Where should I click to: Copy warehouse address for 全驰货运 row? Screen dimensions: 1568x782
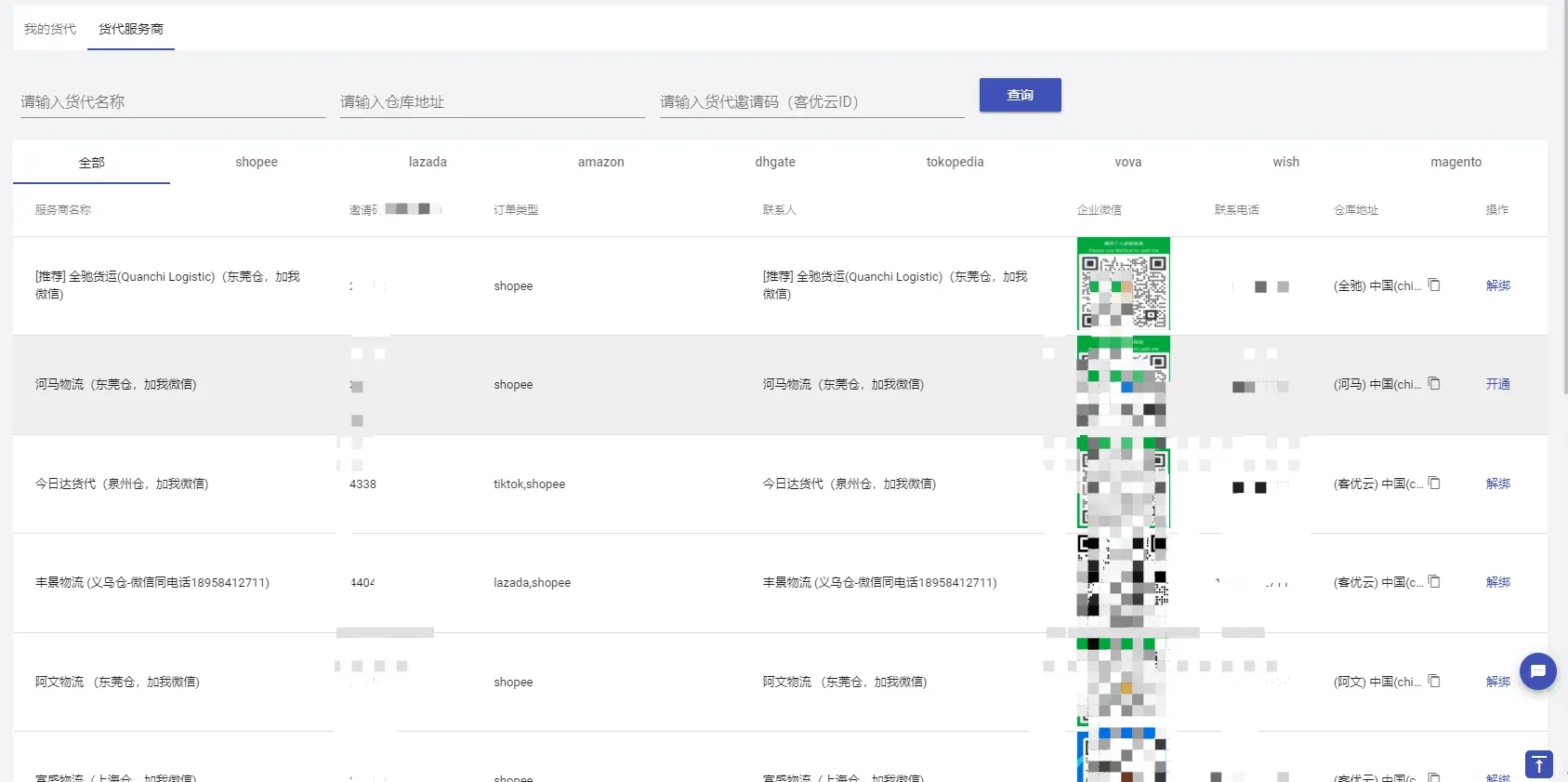[x=1434, y=285]
